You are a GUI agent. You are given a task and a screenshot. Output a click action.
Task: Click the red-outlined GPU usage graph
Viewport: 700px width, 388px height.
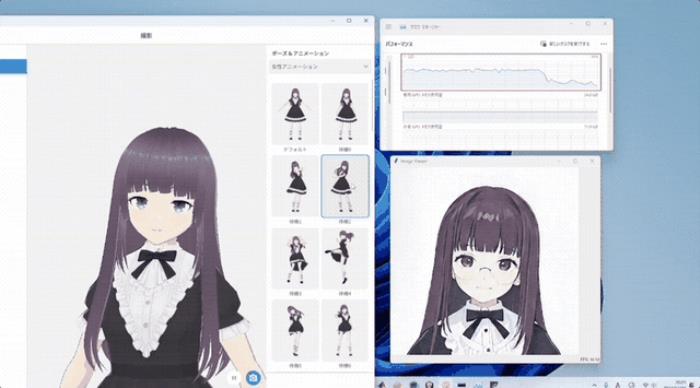coord(501,72)
